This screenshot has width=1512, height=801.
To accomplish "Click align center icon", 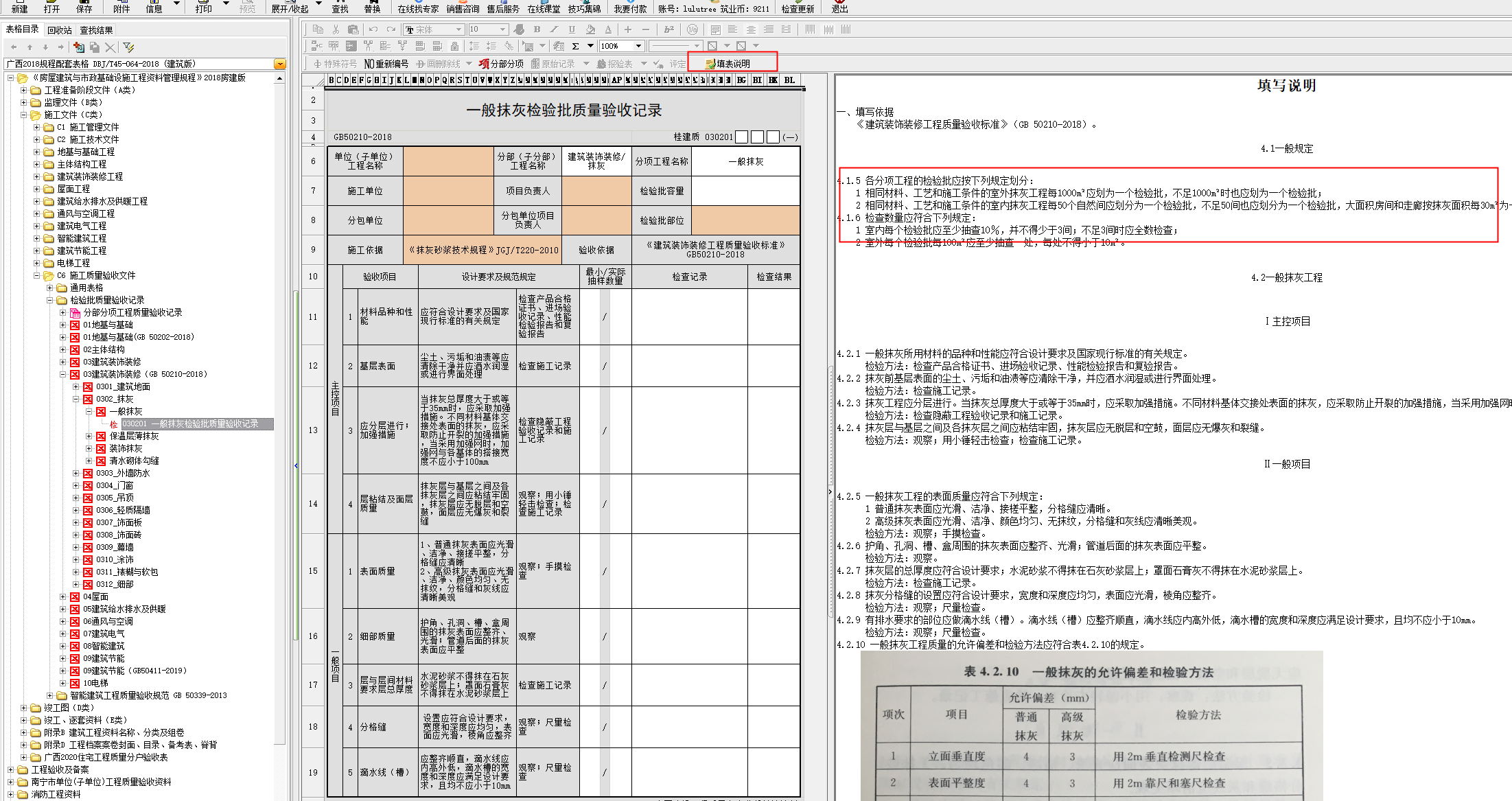I will pyautogui.click(x=751, y=30).
